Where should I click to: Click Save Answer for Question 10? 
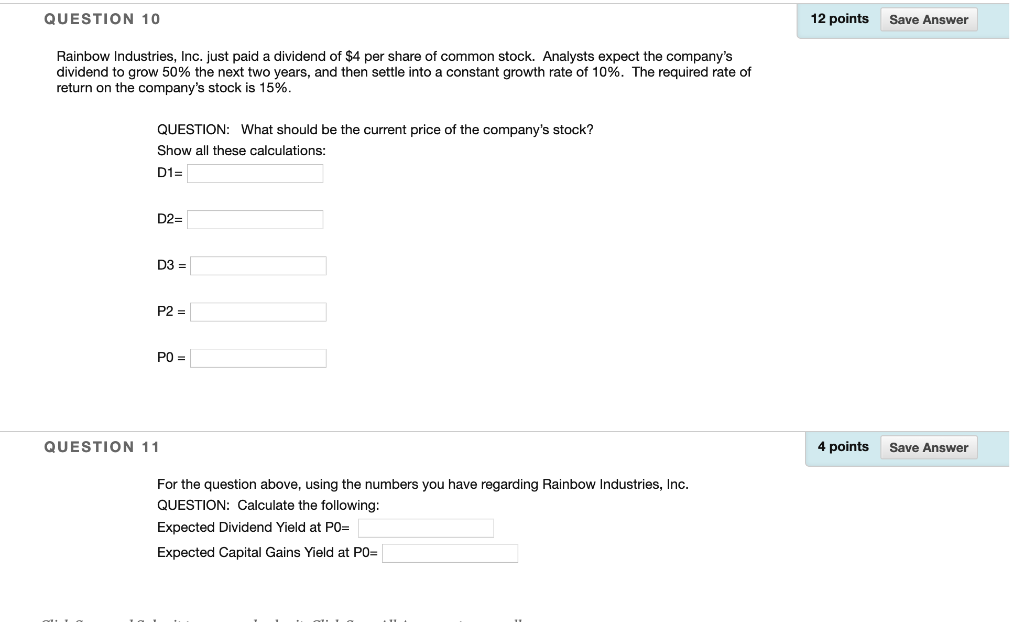point(928,19)
